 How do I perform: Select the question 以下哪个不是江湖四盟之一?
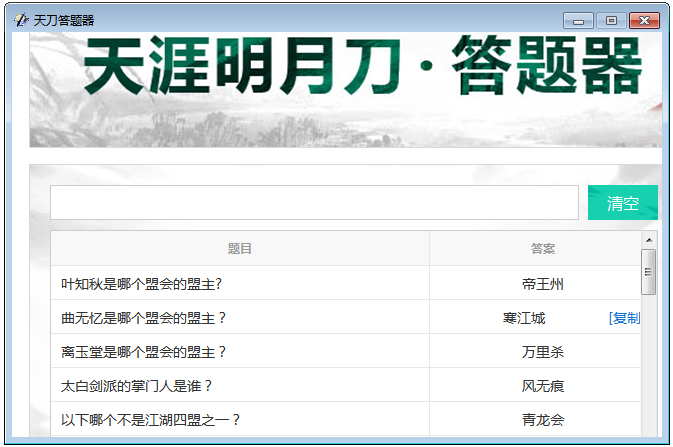click(151, 420)
